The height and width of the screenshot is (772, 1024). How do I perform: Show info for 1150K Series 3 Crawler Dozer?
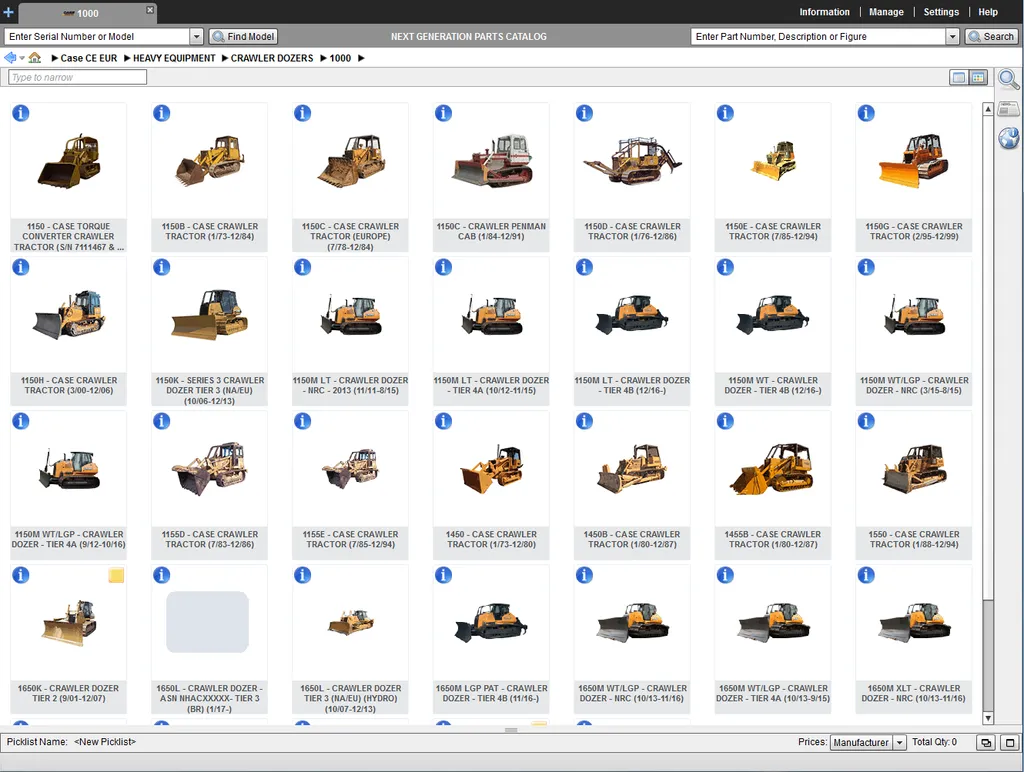[161, 267]
